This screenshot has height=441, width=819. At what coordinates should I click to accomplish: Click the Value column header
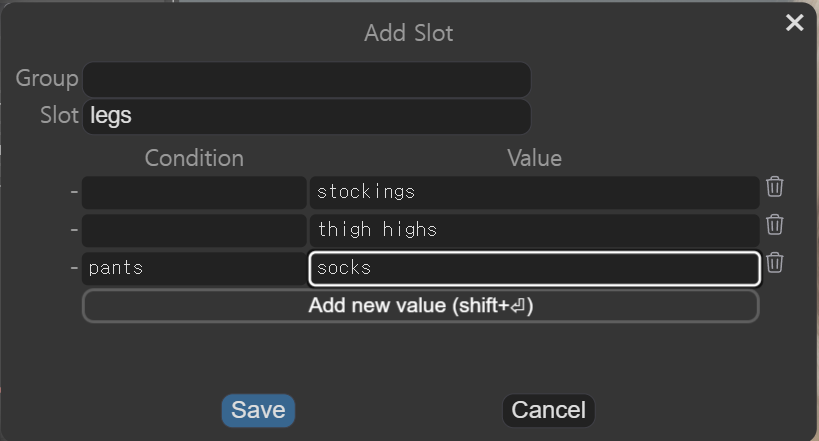coord(534,158)
